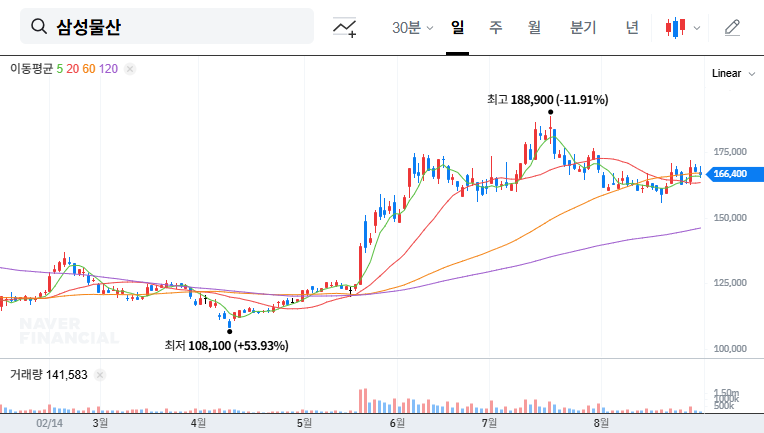
Task: Click the search magnifier icon
Action: [x=39, y=27]
